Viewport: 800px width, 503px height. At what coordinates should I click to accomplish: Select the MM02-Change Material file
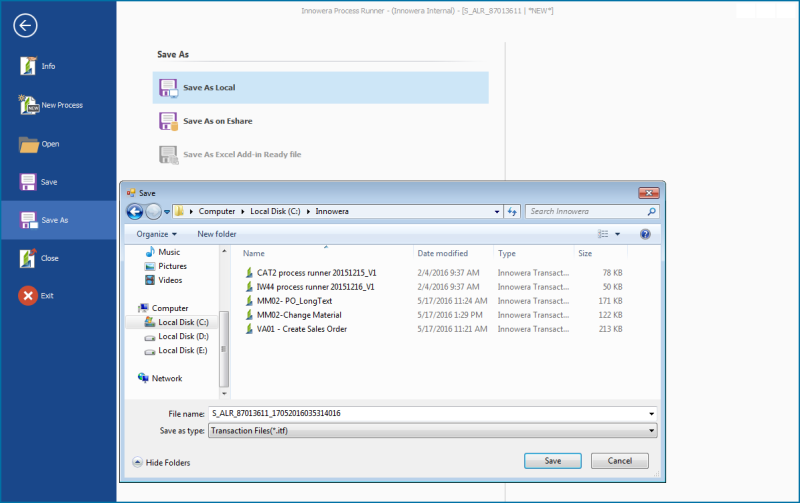tap(300, 315)
